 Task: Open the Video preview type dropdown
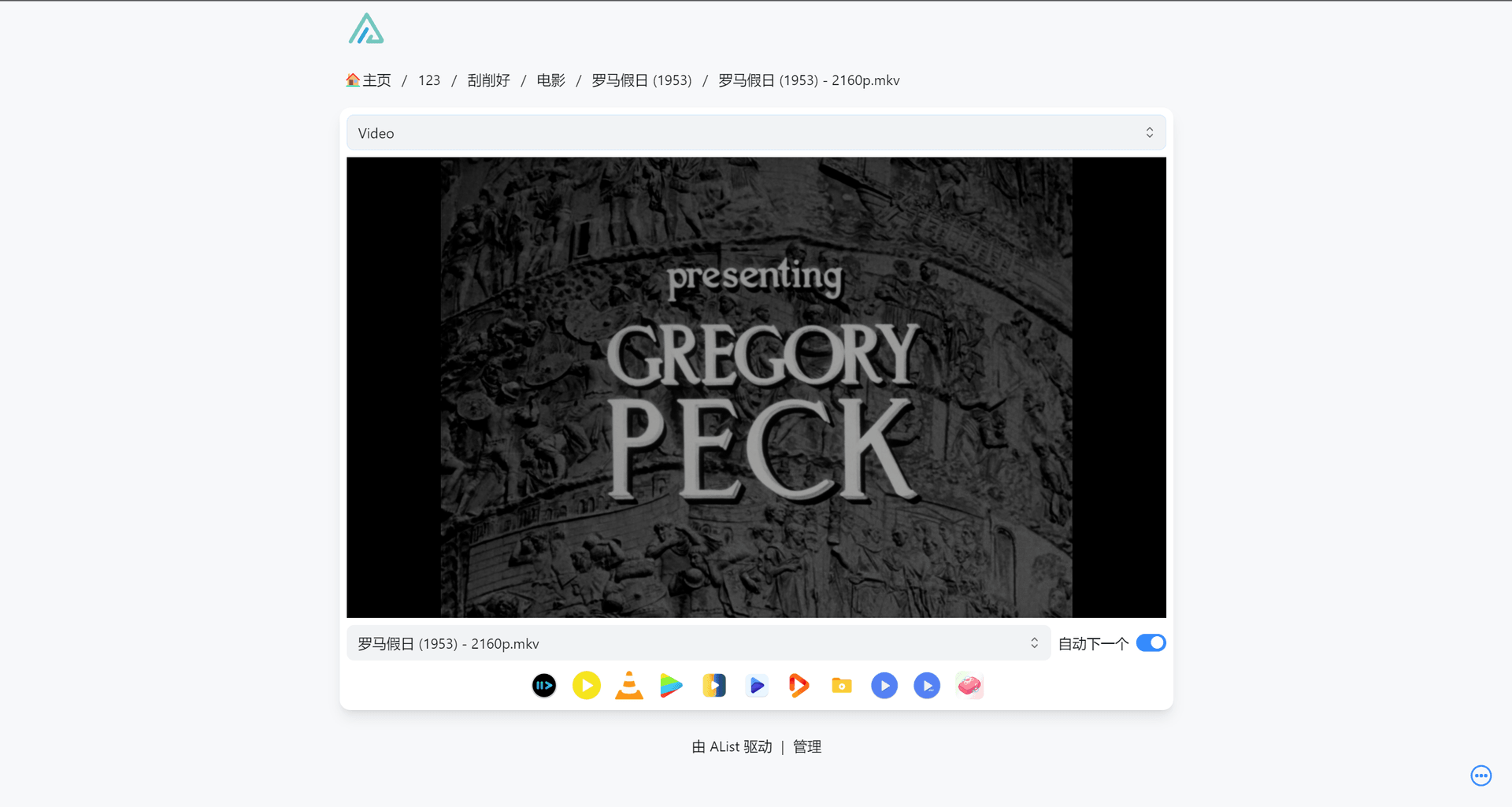click(x=756, y=133)
